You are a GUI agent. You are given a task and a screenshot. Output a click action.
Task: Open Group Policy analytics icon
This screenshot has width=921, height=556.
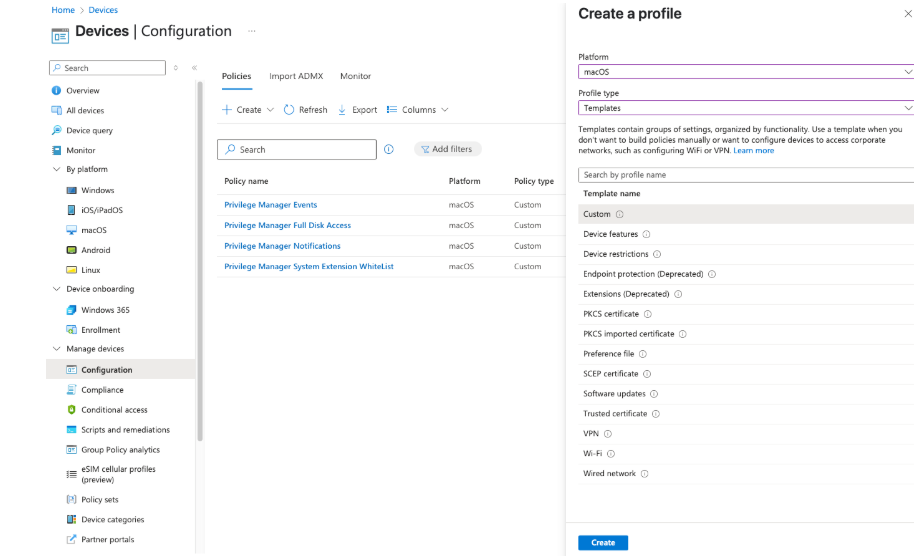coord(72,450)
